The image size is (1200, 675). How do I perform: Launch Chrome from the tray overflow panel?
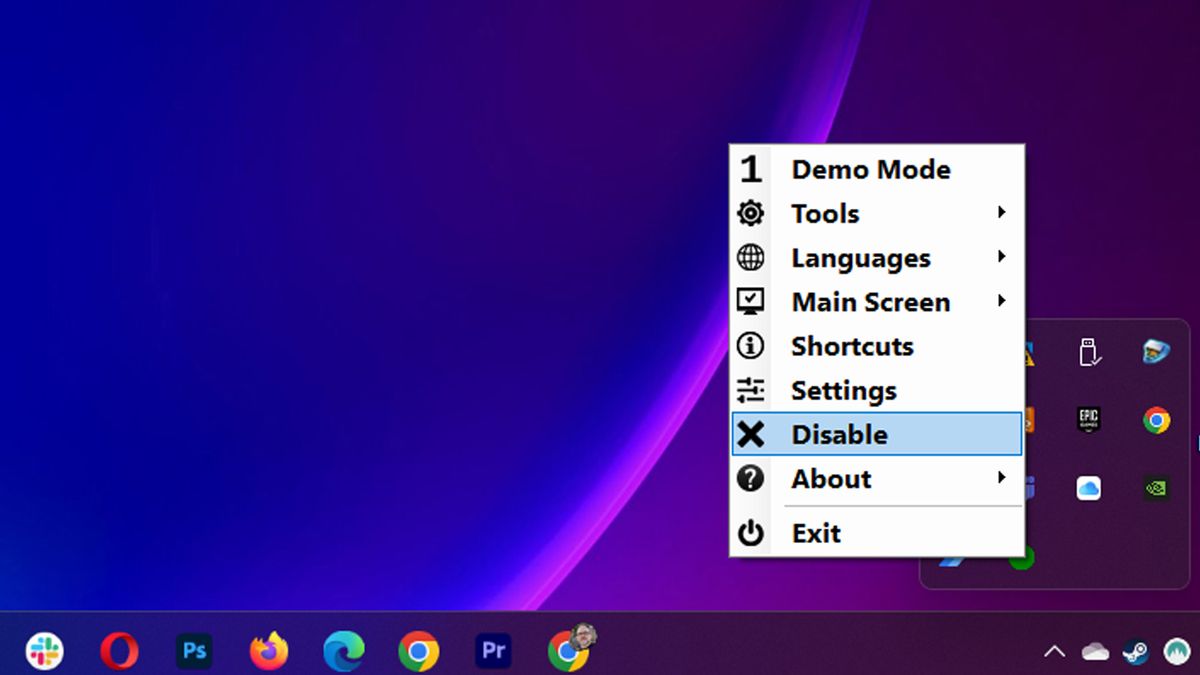click(1156, 419)
